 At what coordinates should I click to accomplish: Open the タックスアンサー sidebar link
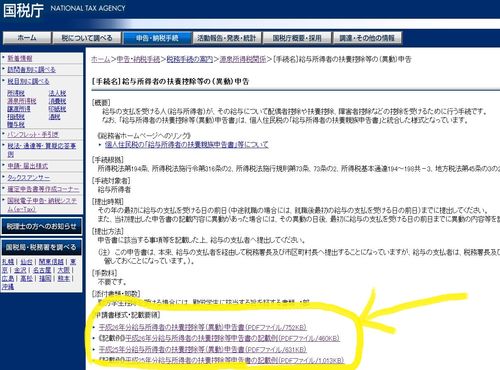pyautogui.click(x=29, y=178)
